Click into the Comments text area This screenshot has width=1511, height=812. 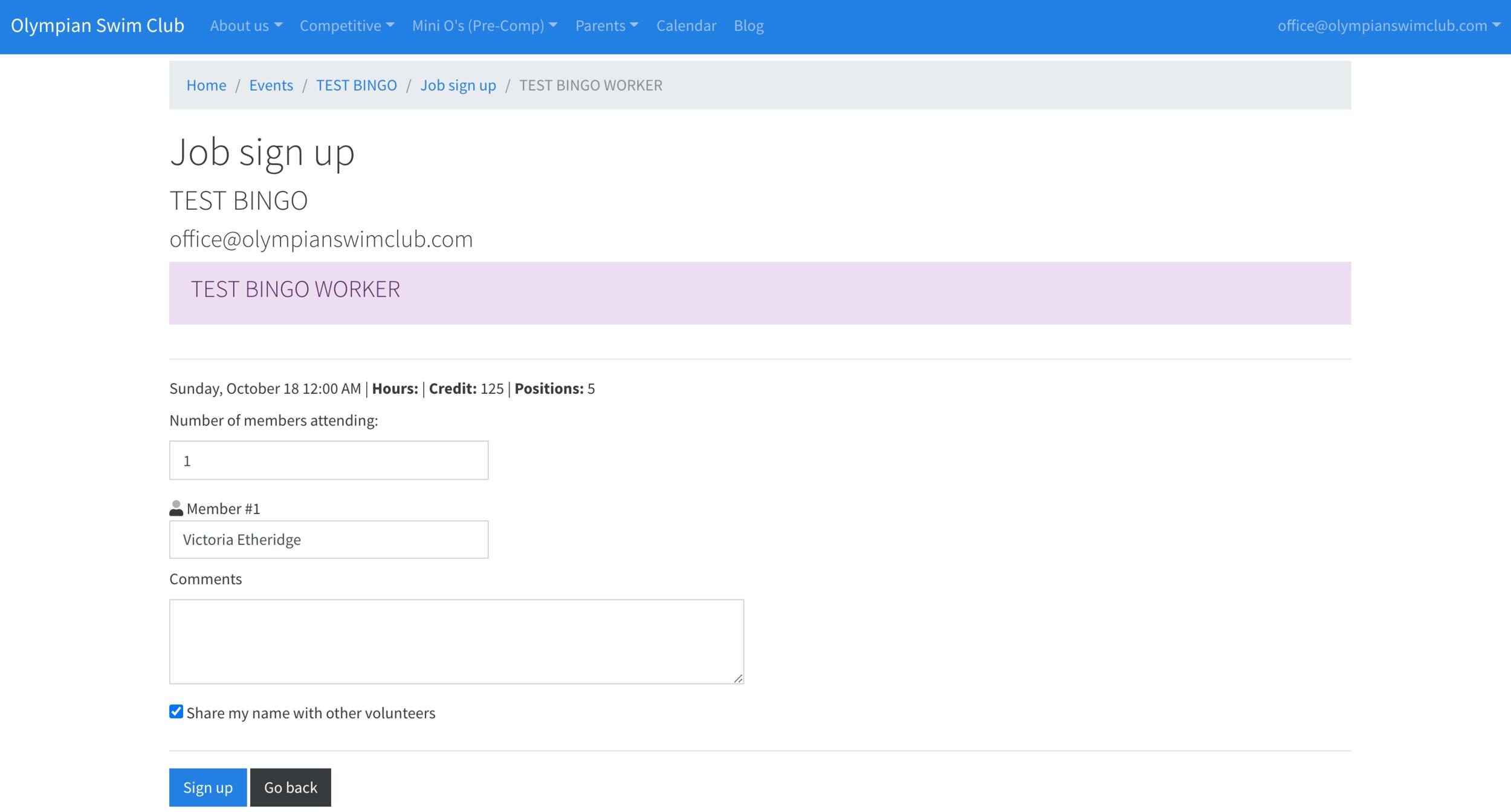pos(456,641)
